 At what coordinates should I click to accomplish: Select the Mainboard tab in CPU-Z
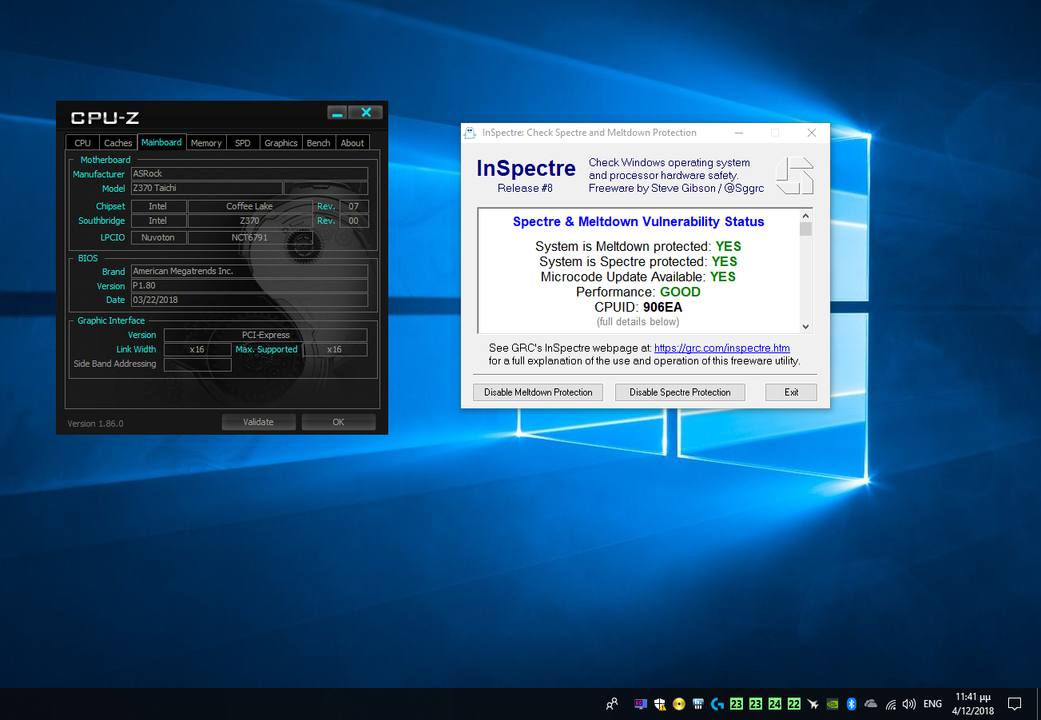pyautogui.click(x=161, y=142)
